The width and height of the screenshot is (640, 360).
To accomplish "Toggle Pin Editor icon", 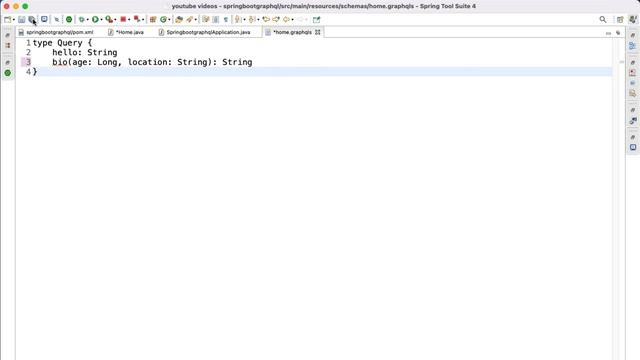I will pos(316,19).
